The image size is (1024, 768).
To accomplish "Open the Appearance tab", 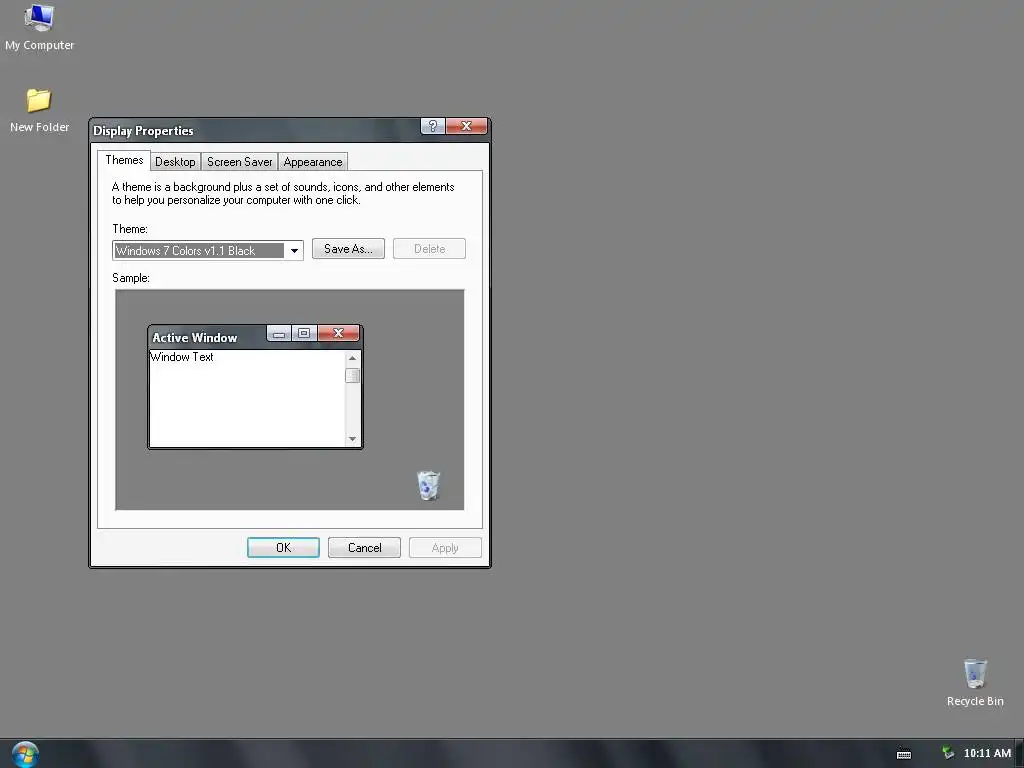I will pyautogui.click(x=313, y=162).
